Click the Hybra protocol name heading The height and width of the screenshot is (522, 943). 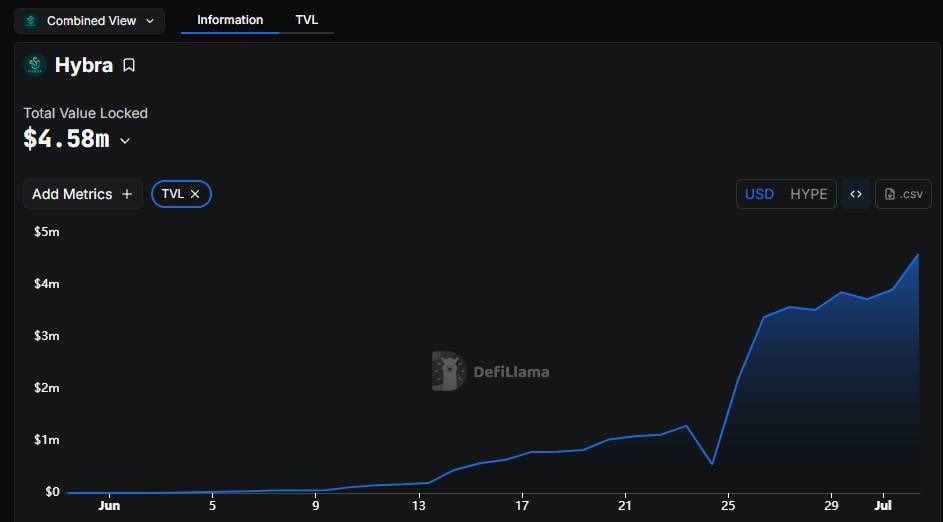coord(84,65)
